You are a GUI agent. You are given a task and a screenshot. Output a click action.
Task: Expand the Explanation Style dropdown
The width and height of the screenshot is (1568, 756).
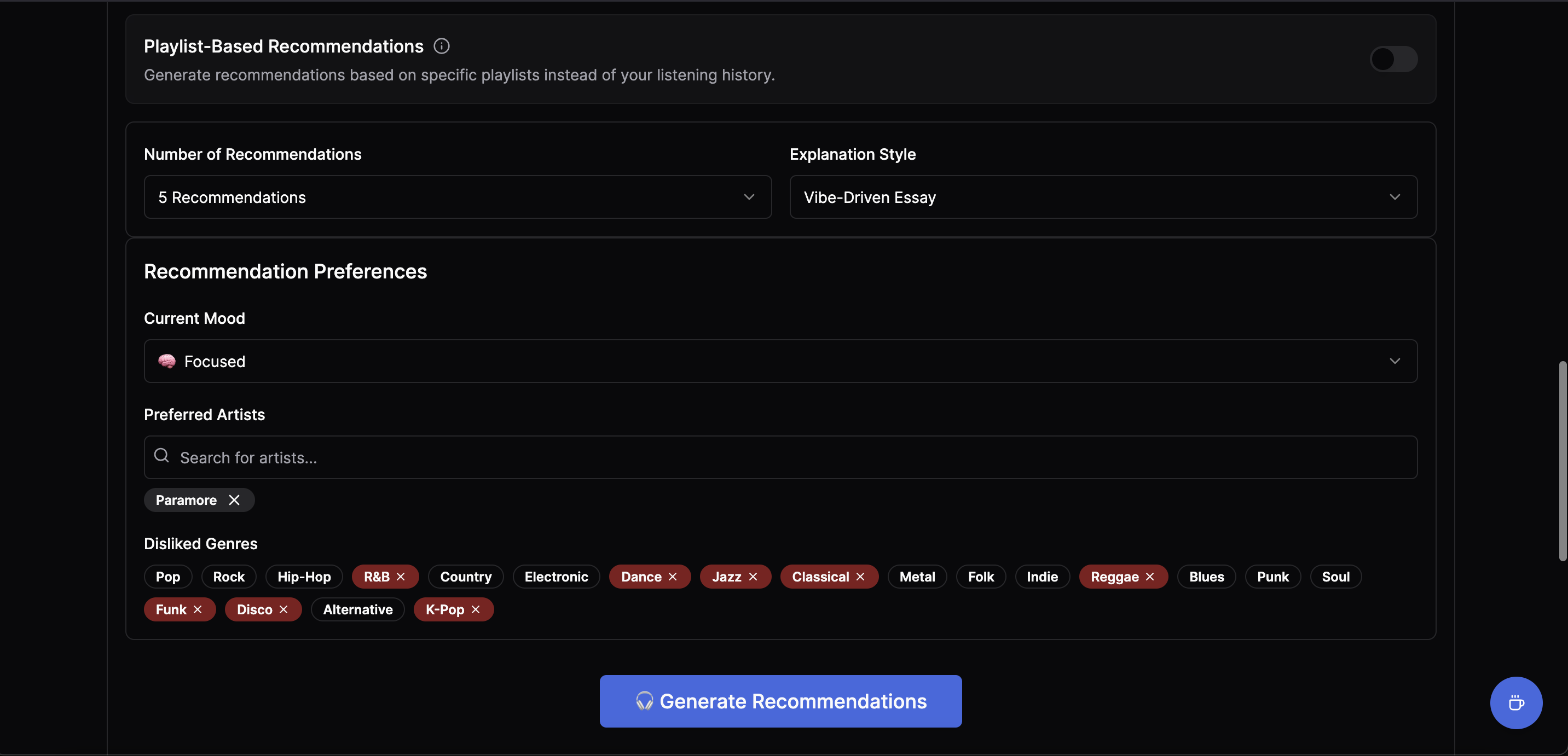[x=1103, y=197]
